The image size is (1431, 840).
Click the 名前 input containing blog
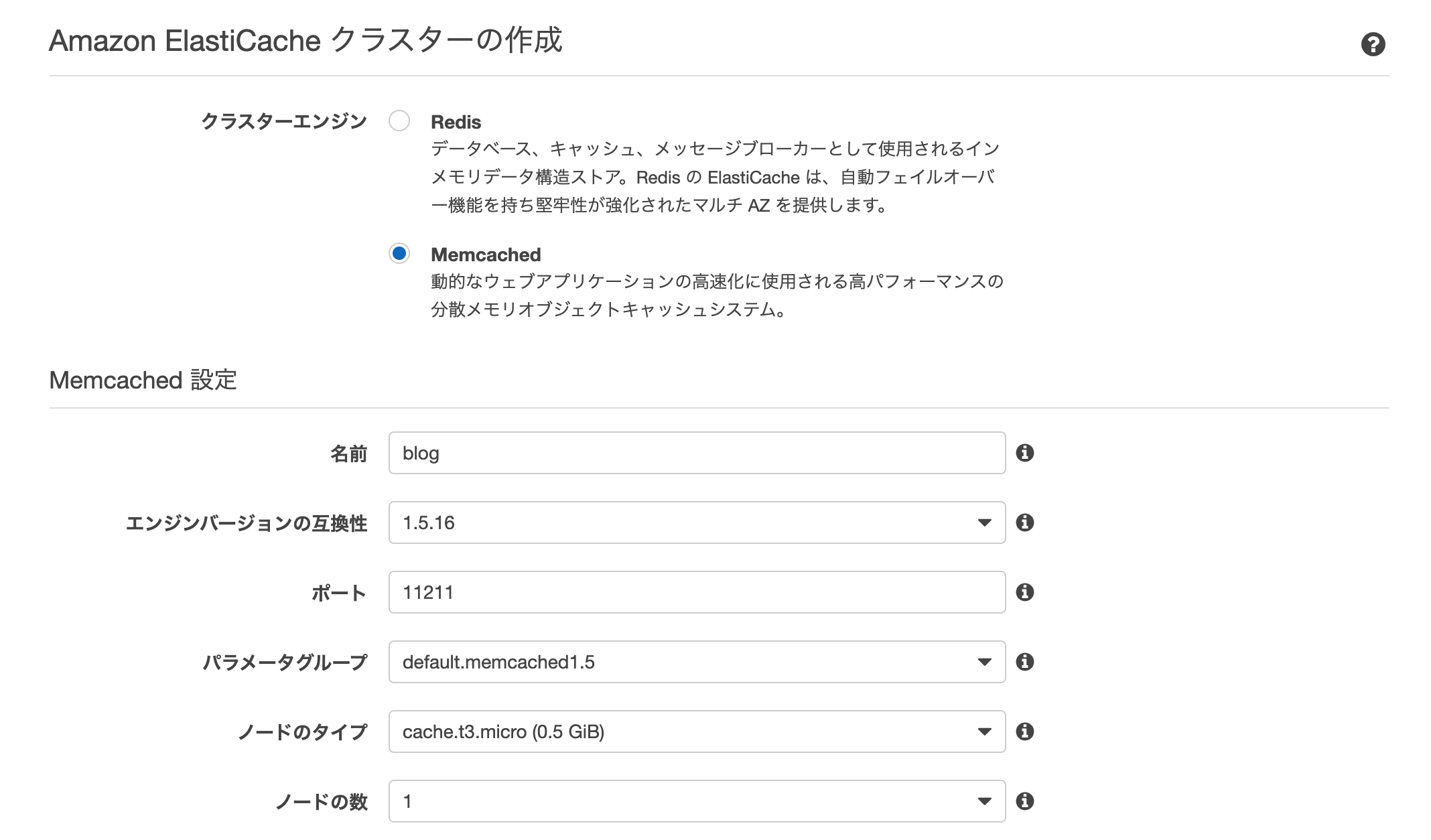click(697, 453)
